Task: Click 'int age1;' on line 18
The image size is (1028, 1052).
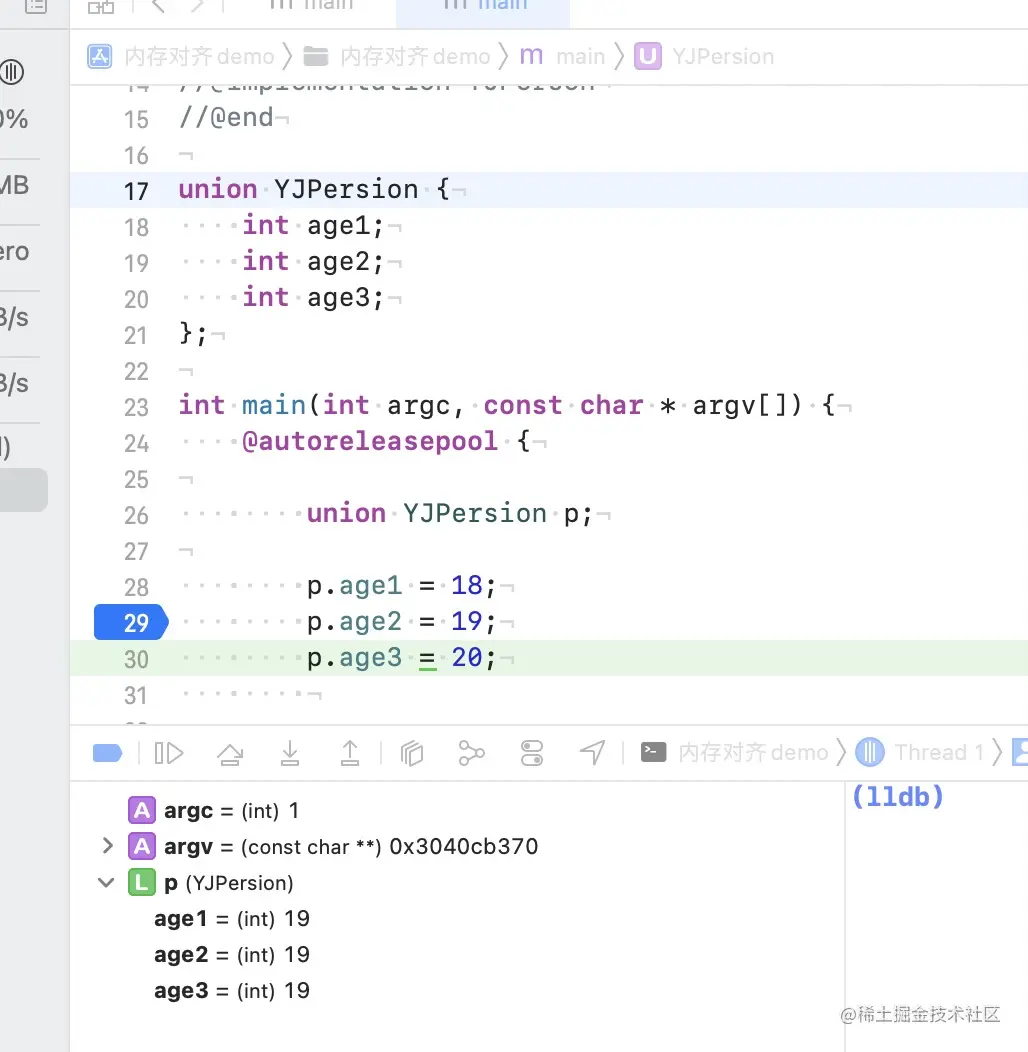Action: [x=313, y=225]
